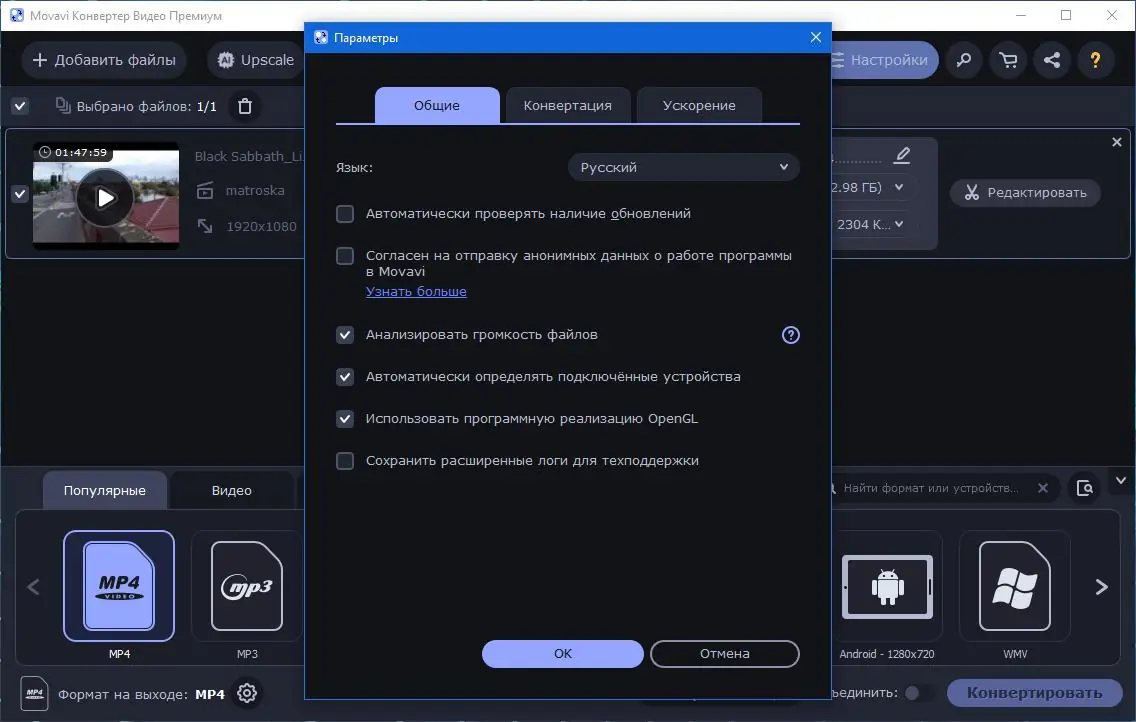Expand the 2.98 GB output size dropdown
Screen dimensions: 1136x722
(x=899, y=187)
